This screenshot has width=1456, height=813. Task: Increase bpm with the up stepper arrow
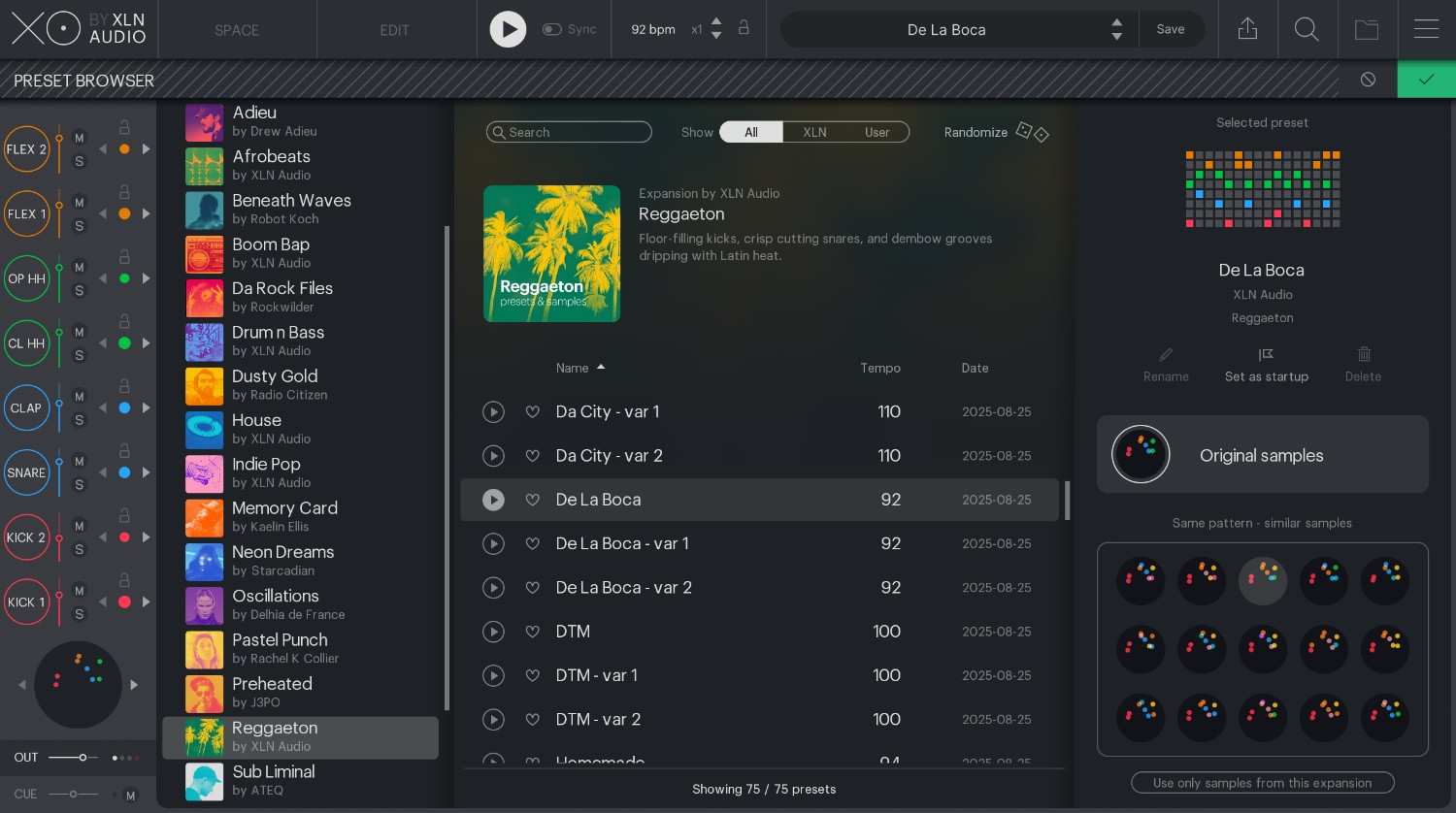[x=716, y=23]
